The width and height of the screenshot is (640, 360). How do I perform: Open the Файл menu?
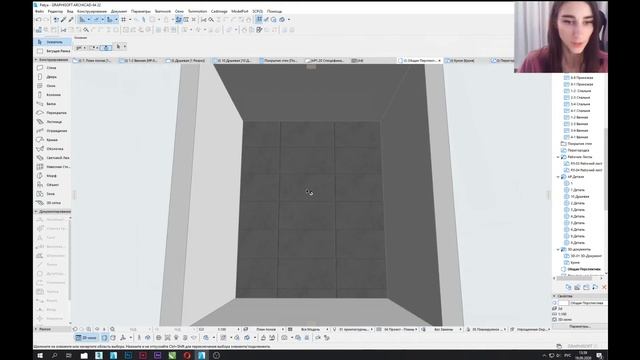click(39, 11)
